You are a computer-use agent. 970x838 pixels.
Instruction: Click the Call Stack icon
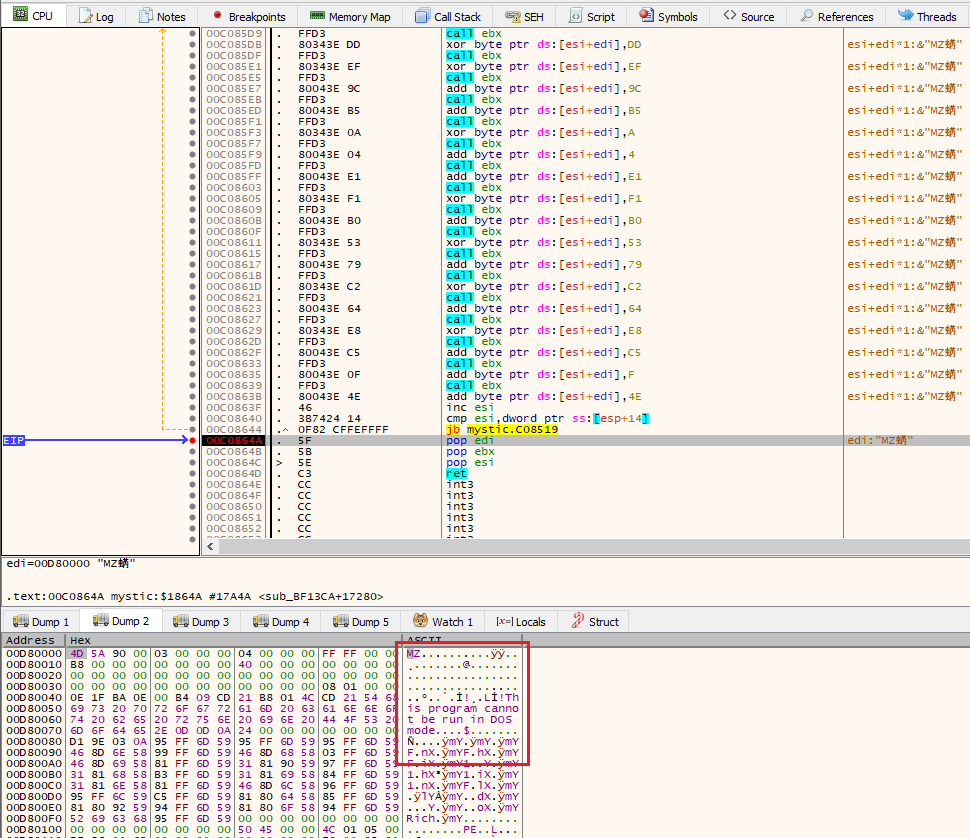pos(423,17)
